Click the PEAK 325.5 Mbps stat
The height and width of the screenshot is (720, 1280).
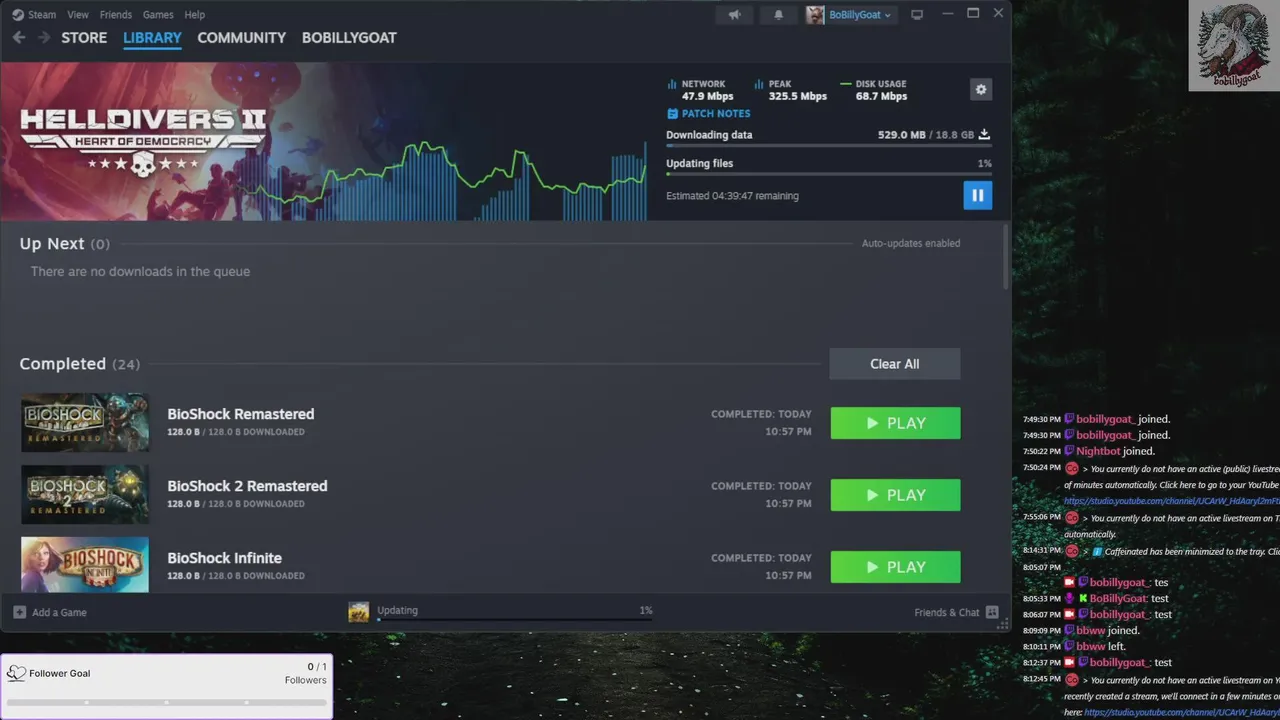[791, 90]
